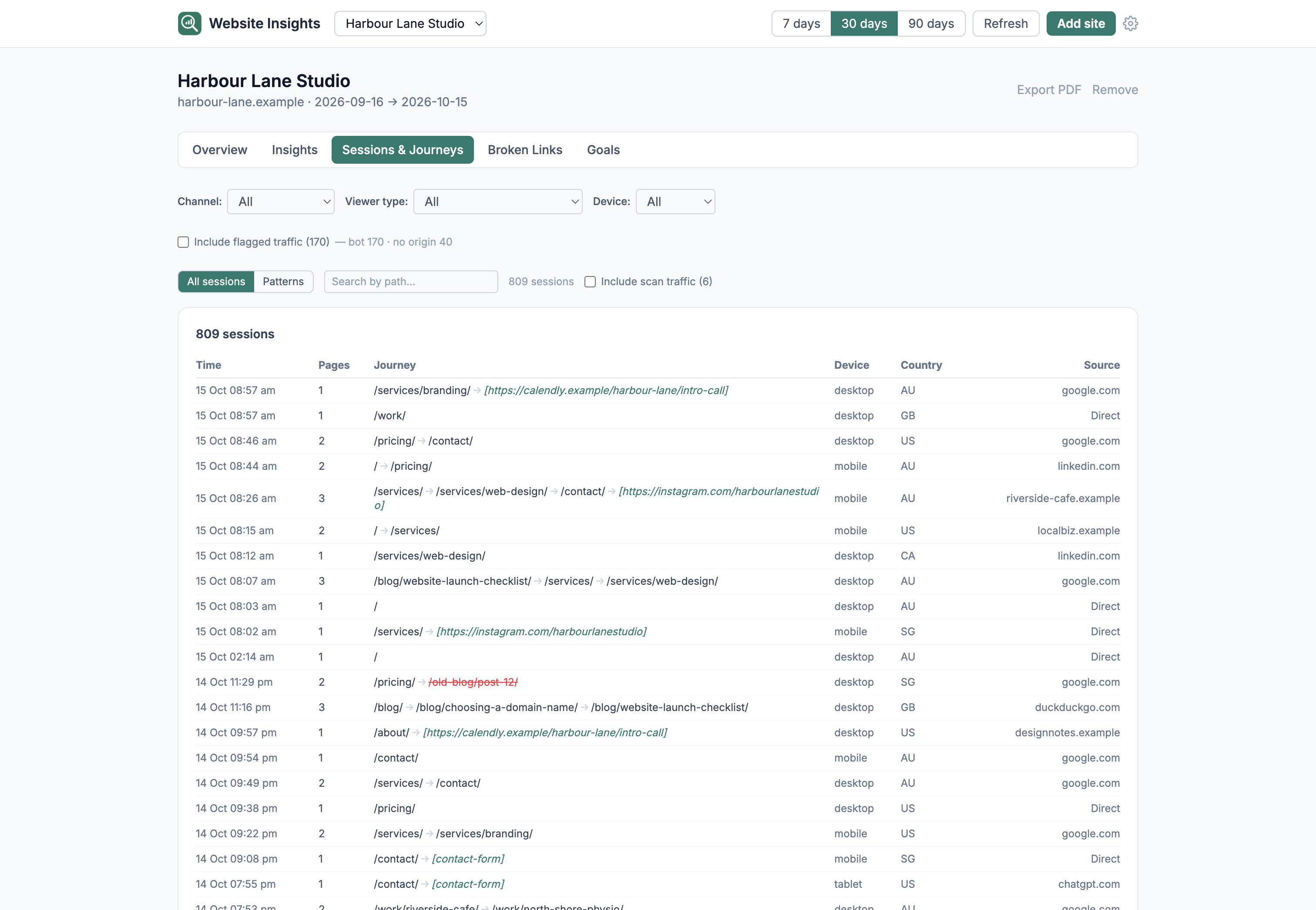This screenshot has width=1316, height=910.
Task: Click the struck-through /old-blog/post-12/ path
Action: pos(473,682)
